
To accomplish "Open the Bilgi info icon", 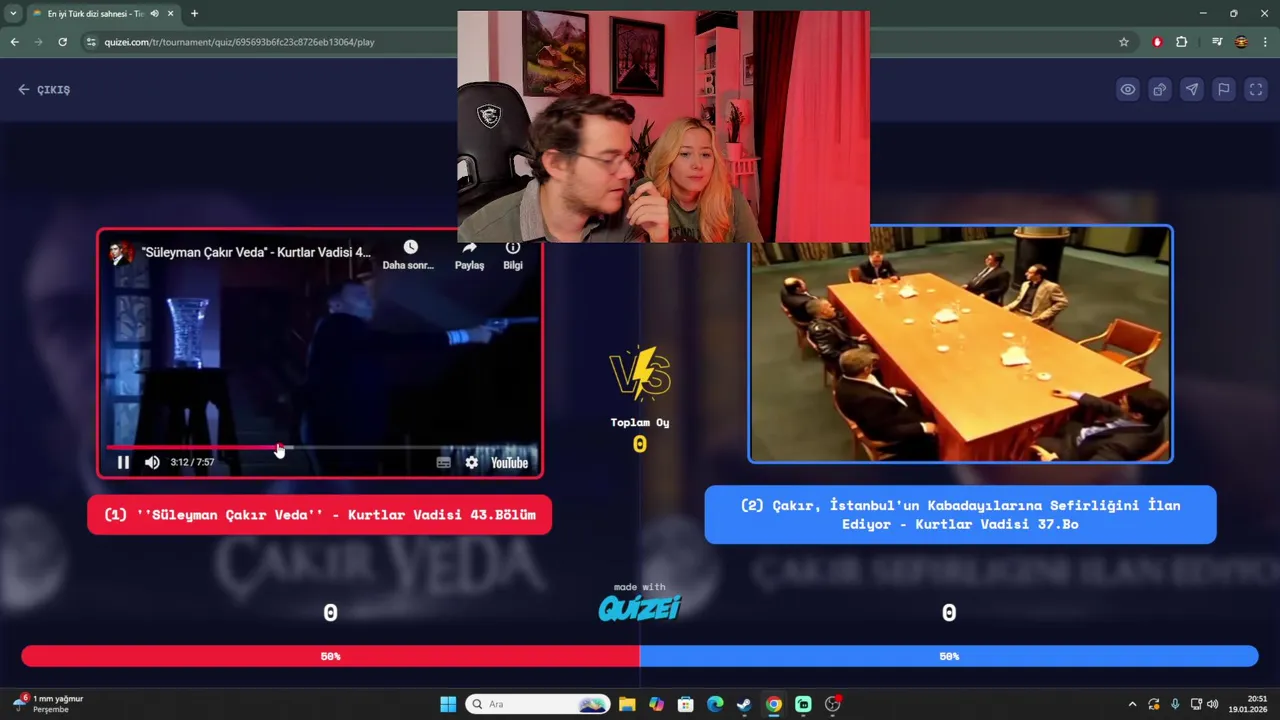I will coord(513,247).
